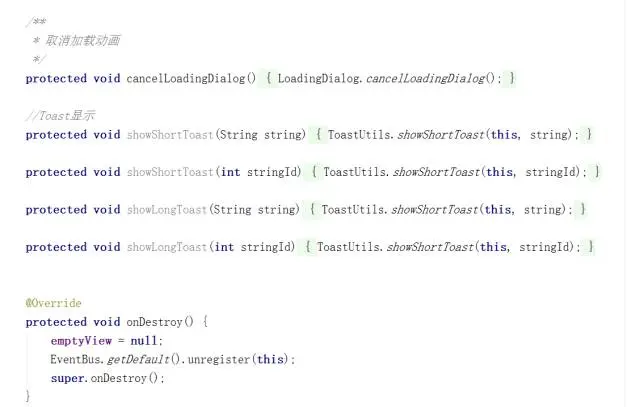Screen dimensions: 640x407
Task: Expand the folded showShortToast(String string) opening brace
Action: pos(318,134)
